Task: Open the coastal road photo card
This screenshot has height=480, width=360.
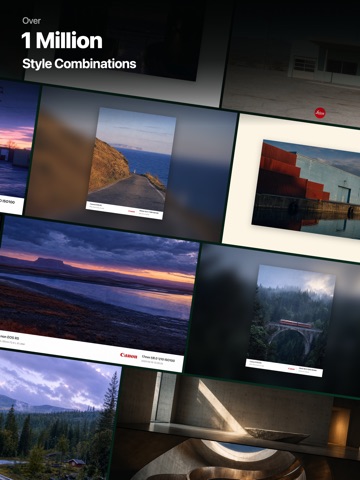Action: tap(131, 163)
